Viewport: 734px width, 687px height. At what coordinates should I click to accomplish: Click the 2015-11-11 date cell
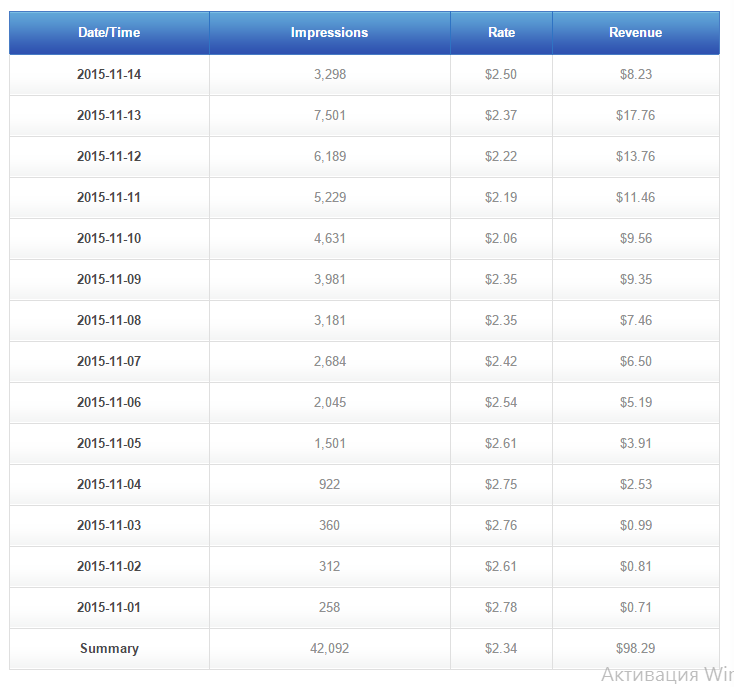(x=109, y=198)
